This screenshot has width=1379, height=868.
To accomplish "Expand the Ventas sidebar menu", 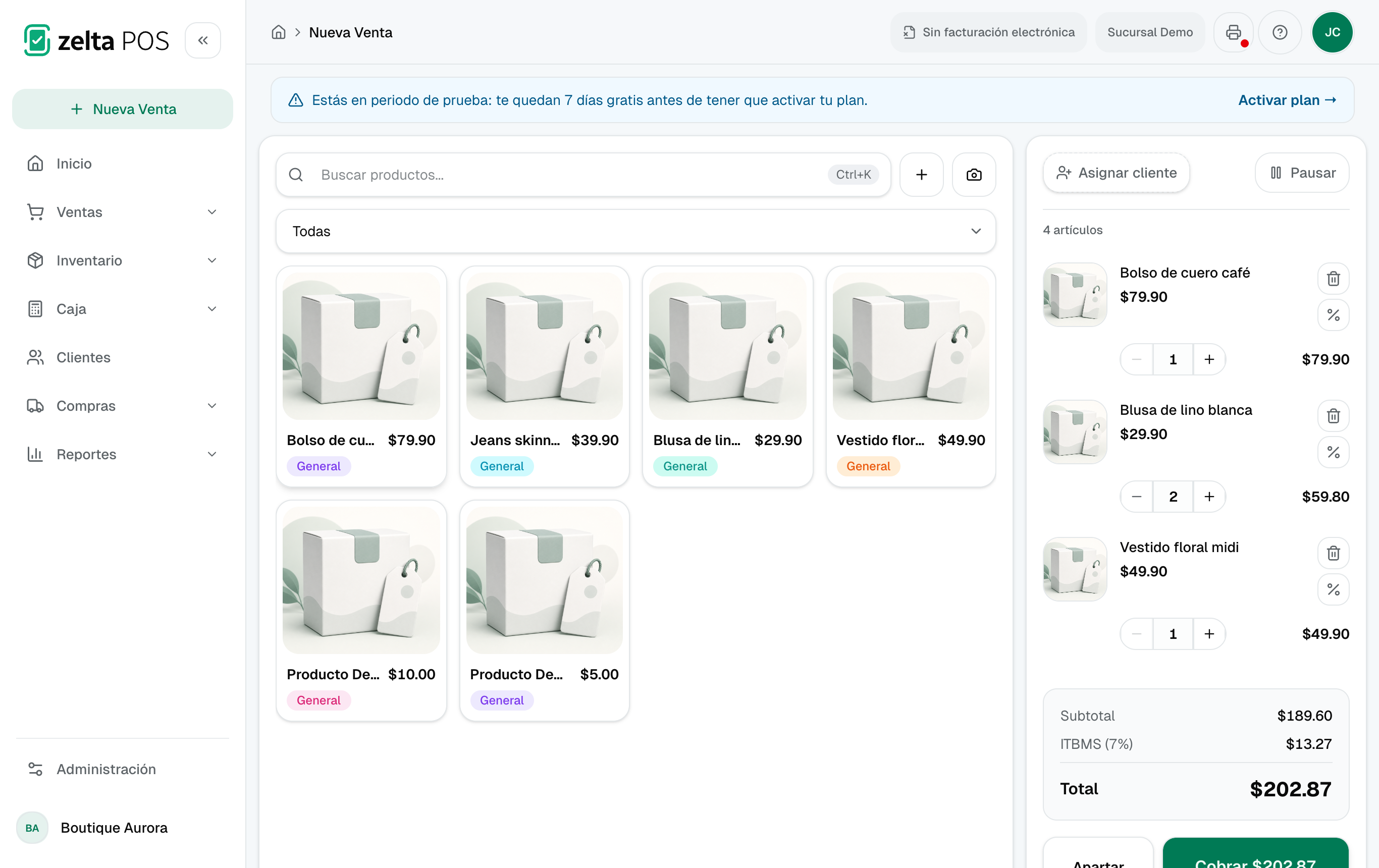I will (x=123, y=212).
